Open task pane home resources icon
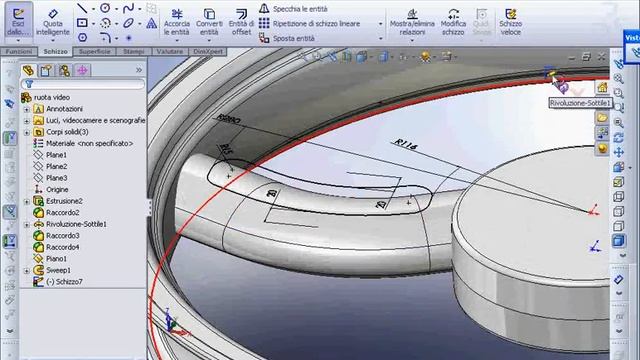640x360 pixels. pyautogui.click(x=602, y=87)
